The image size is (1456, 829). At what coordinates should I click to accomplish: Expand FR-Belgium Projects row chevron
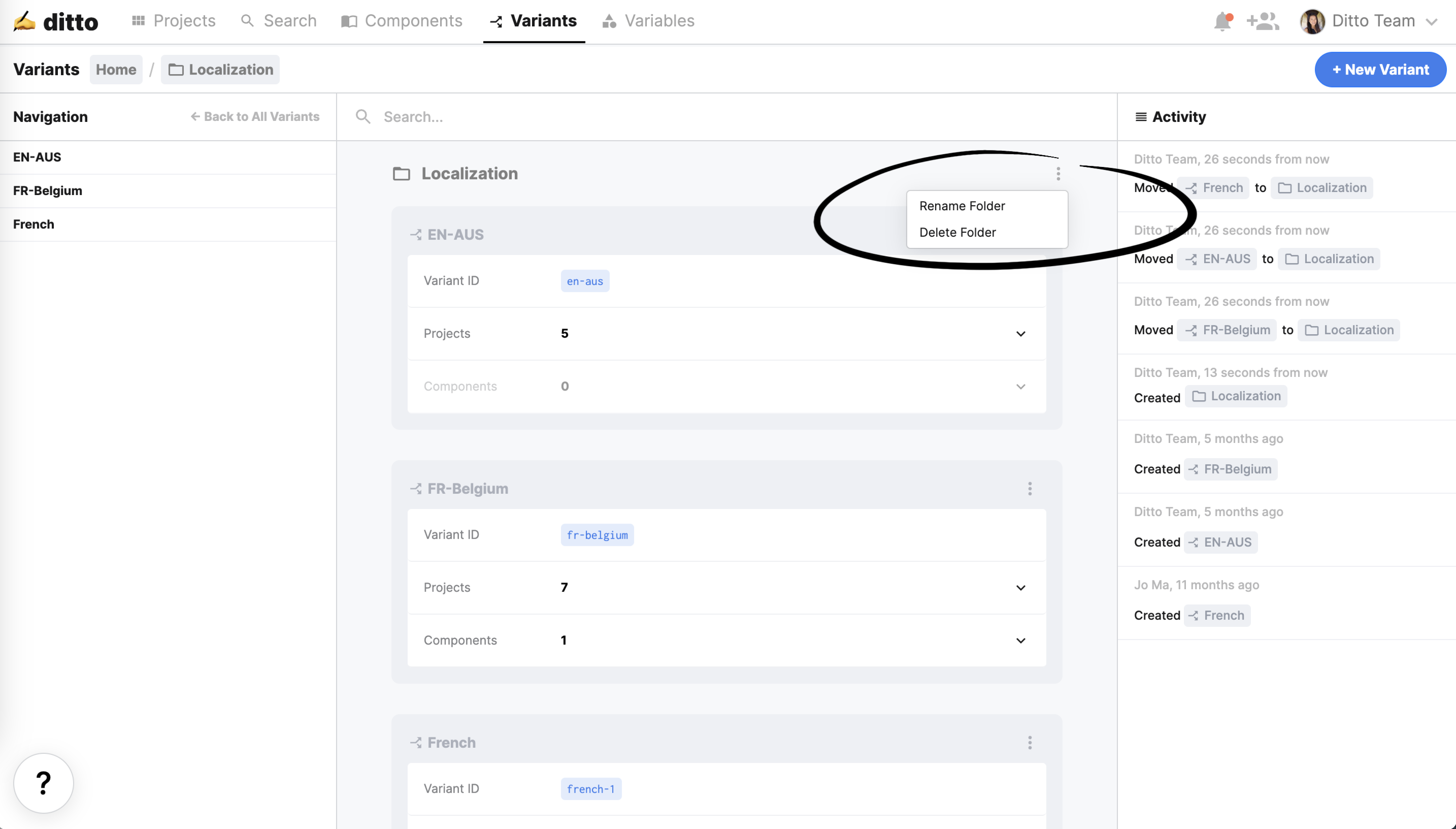1020,588
